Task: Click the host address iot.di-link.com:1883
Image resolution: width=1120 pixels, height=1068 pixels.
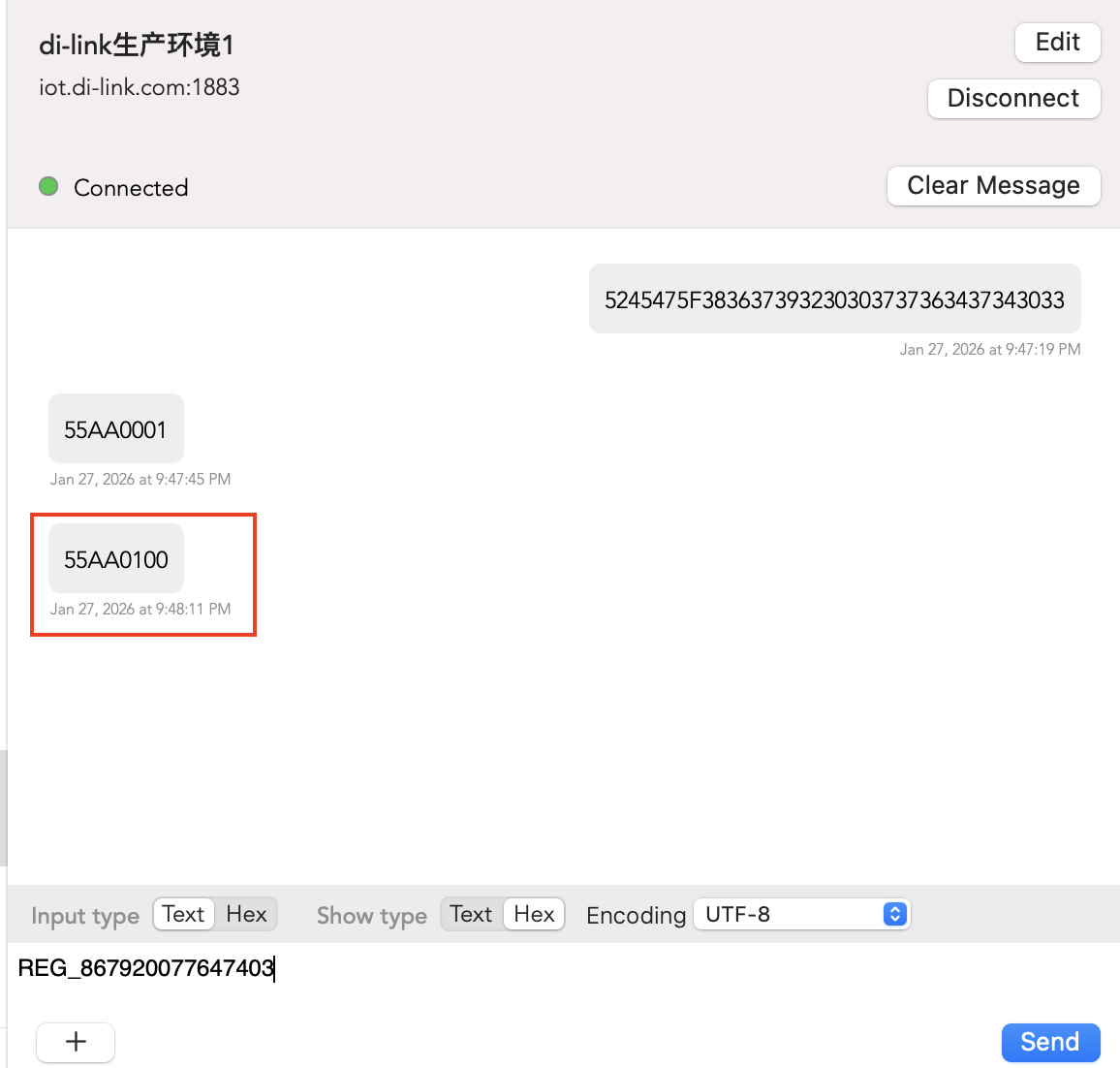Action: point(140,87)
